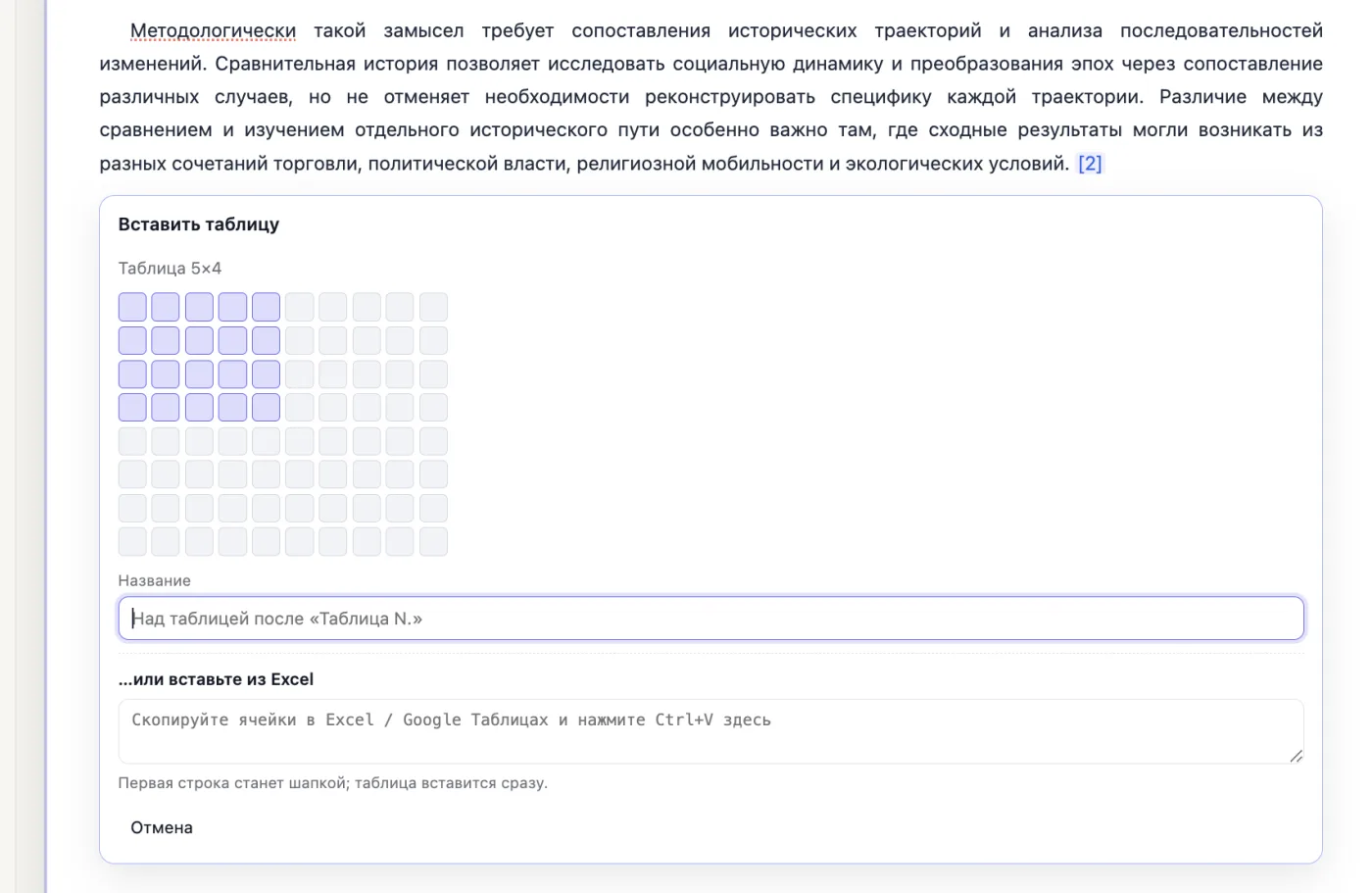Screen dimensions: 1372x893
Task: Select the 1×8 cell in the table grid
Action: pos(132,541)
